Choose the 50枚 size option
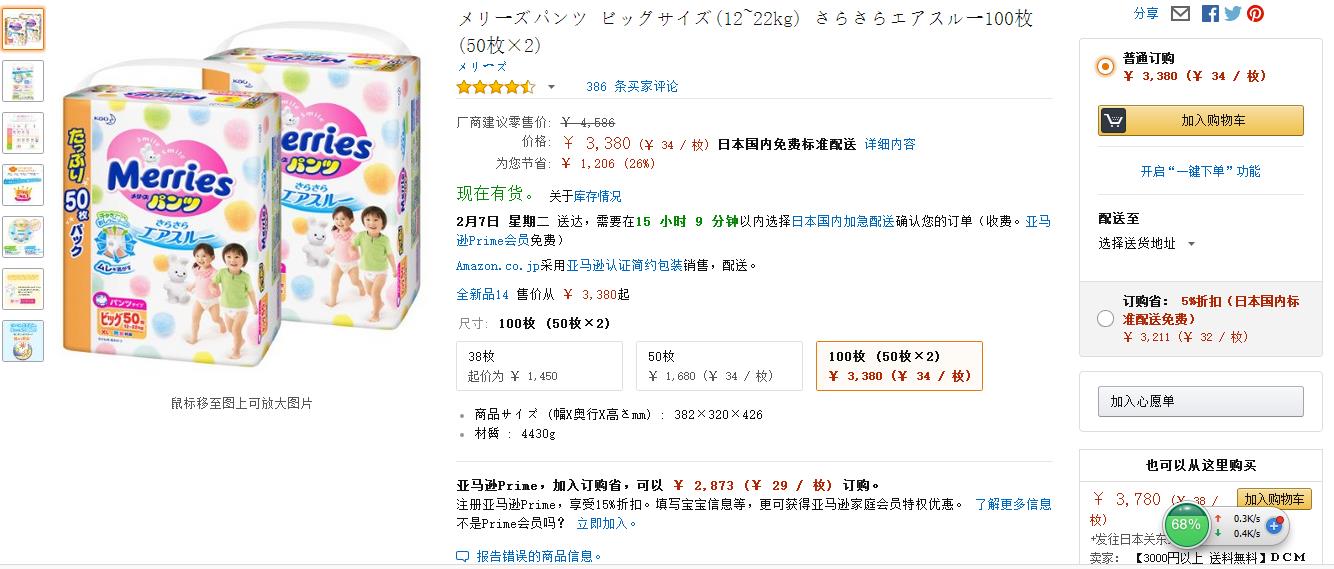The image size is (1334, 569). [718, 366]
